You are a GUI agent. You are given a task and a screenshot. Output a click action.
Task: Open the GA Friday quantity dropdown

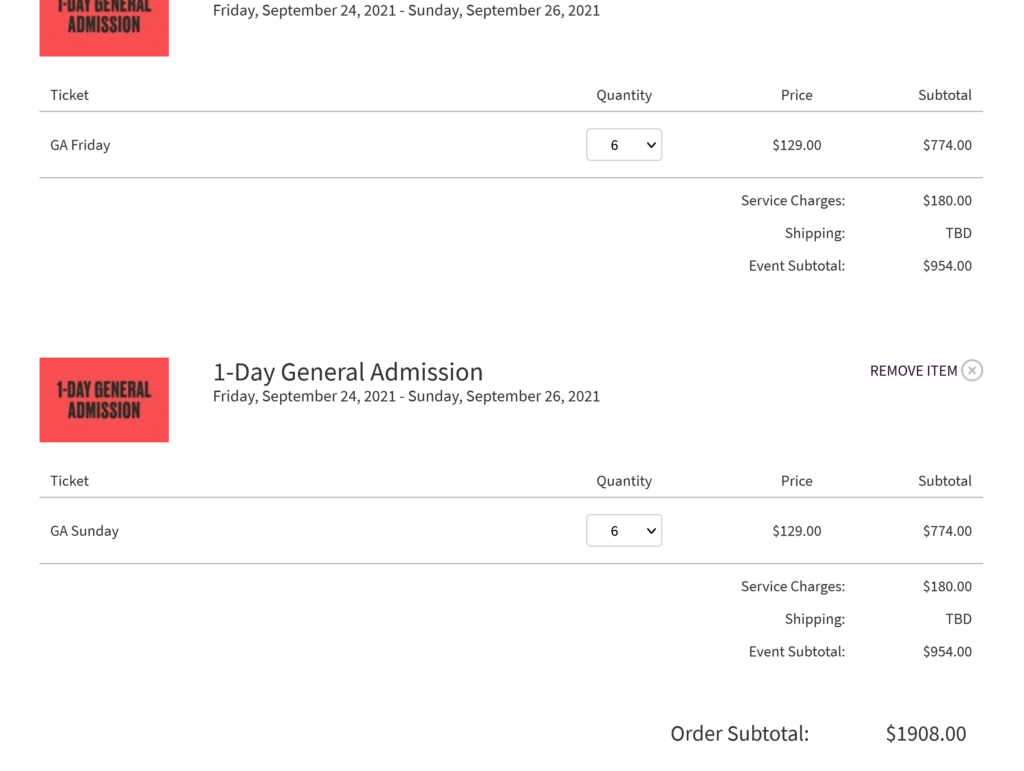[x=624, y=145]
